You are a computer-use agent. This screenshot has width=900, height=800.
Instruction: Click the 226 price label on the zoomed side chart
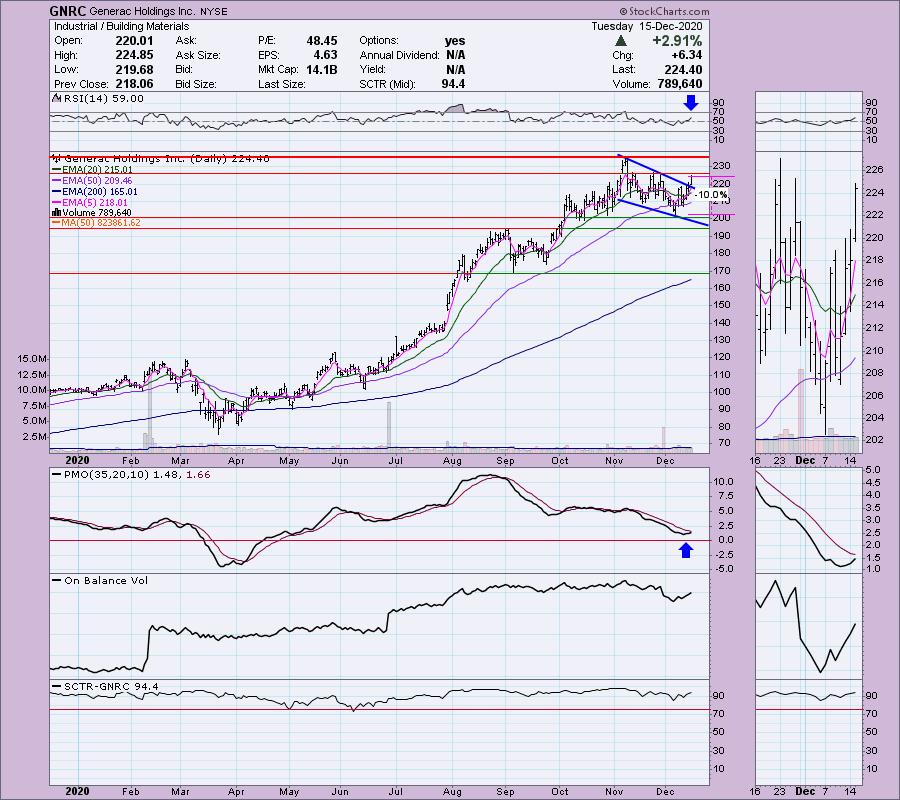point(875,170)
